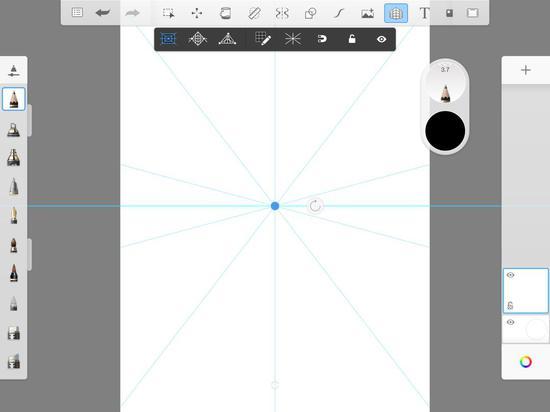Toggle perspective snap magnet

322,39
